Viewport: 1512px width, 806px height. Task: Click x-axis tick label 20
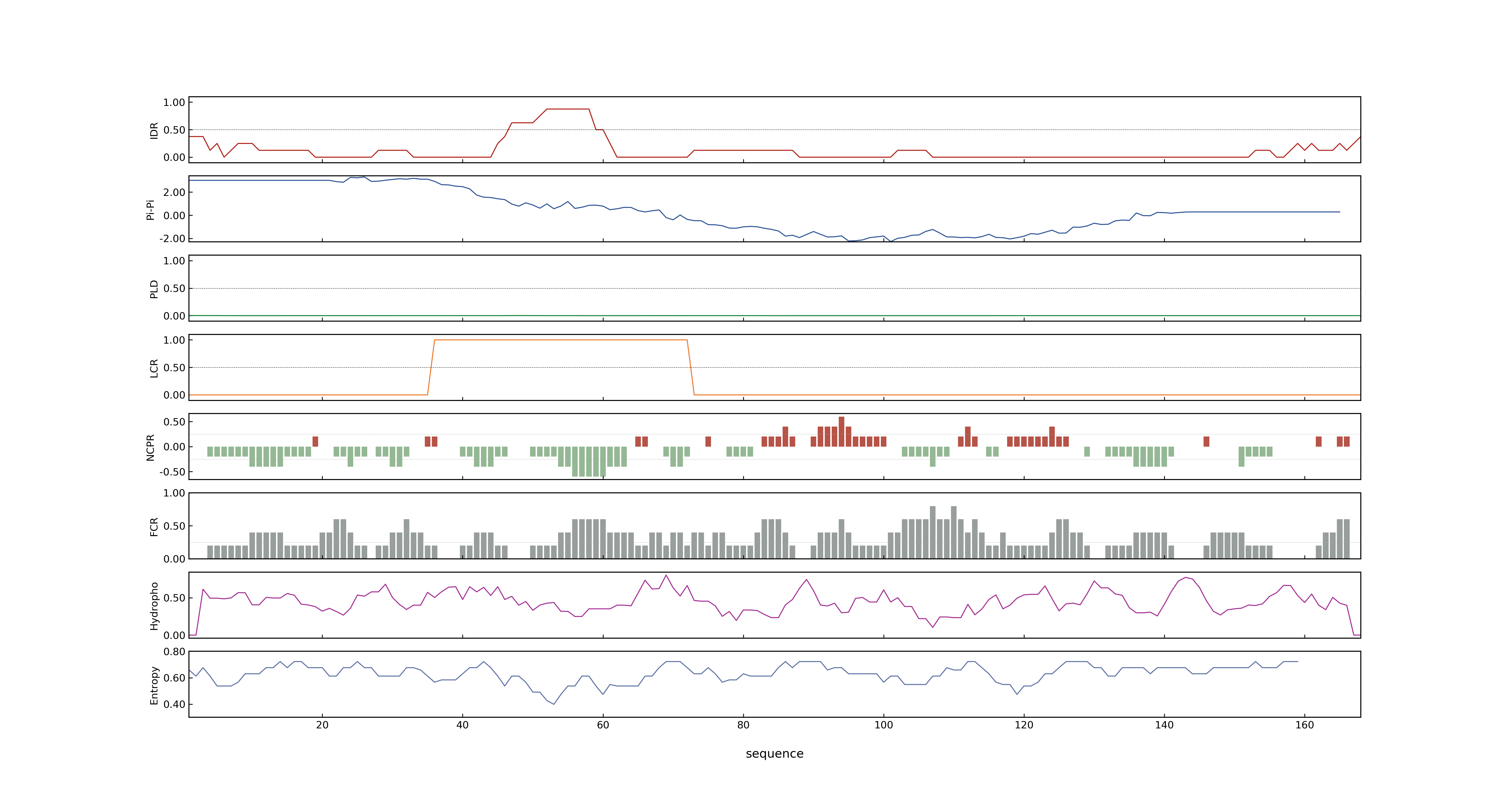point(322,725)
